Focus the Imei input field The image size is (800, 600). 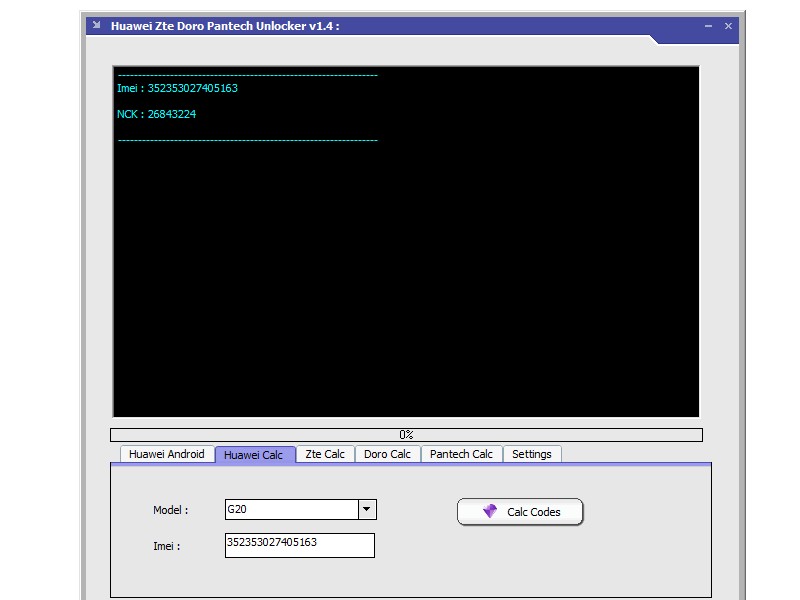click(x=299, y=545)
